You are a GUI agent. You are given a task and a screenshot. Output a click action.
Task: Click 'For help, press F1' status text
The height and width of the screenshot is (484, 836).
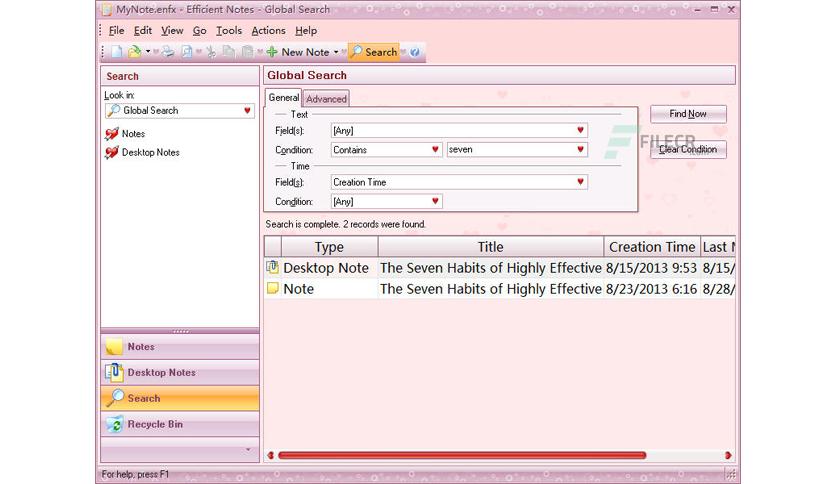[135, 474]
